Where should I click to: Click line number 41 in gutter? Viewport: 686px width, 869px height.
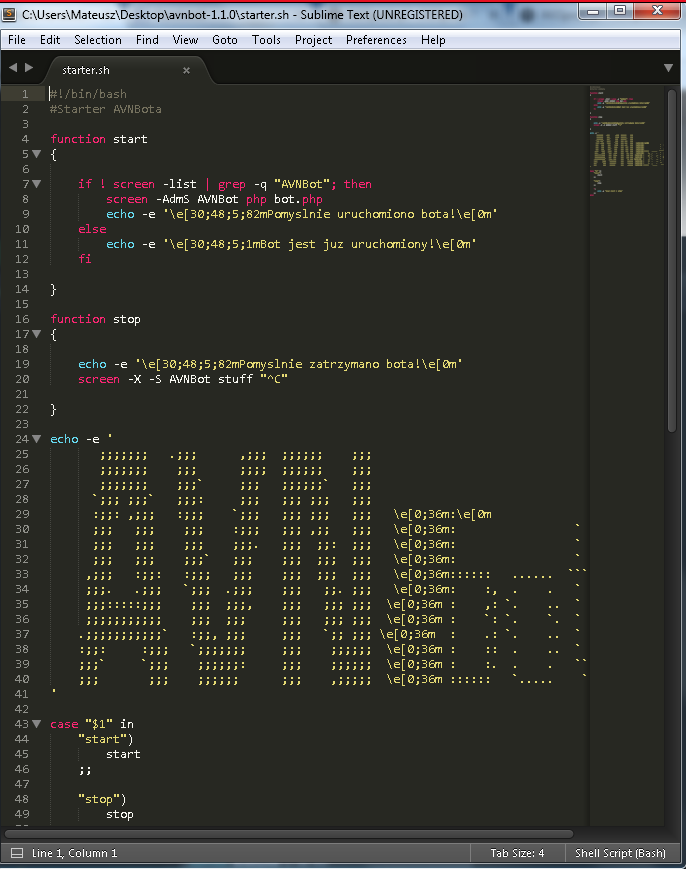tap(22, 694)
